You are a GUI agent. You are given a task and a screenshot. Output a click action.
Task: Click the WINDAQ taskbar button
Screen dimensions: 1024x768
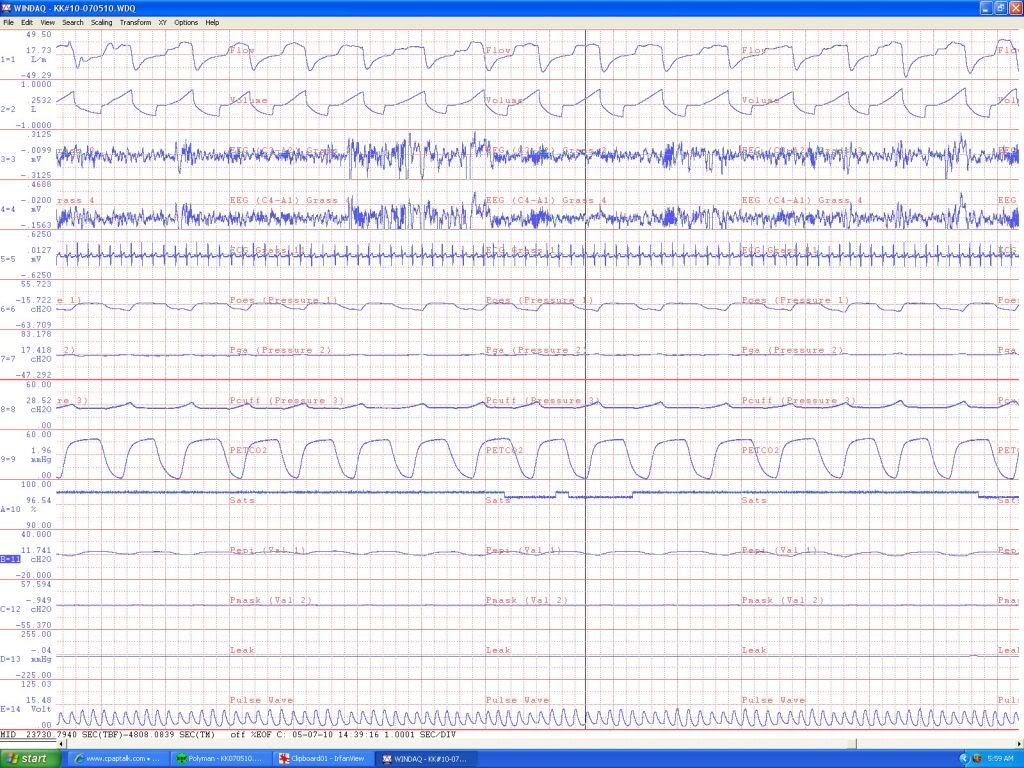(x=421, y=759)
